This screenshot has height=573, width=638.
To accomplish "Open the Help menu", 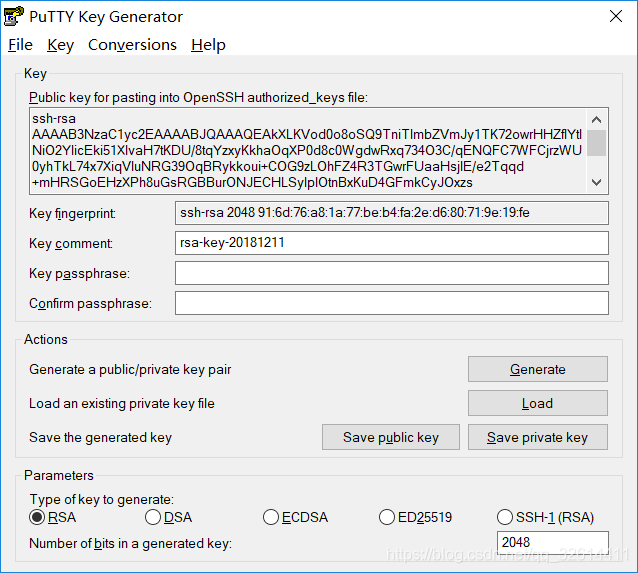I will (208, 45).
